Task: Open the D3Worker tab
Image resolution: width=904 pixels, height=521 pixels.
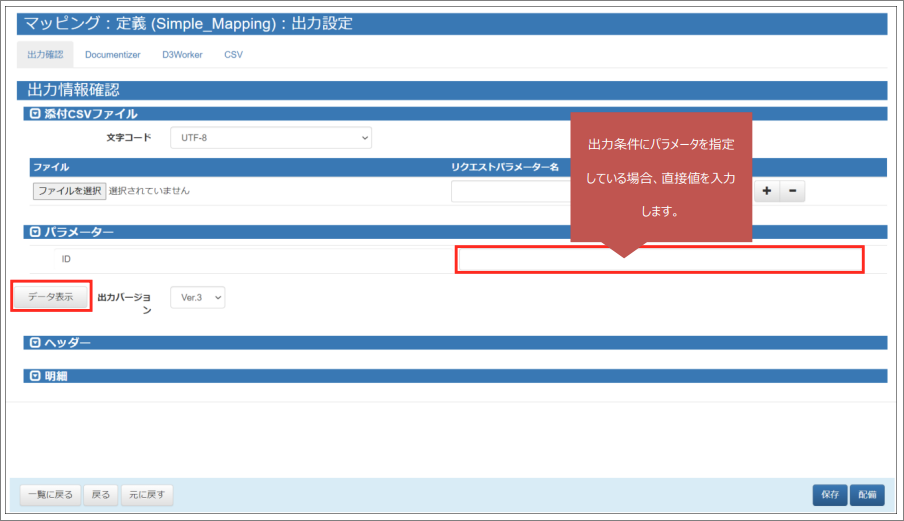Action: point(182,55)
